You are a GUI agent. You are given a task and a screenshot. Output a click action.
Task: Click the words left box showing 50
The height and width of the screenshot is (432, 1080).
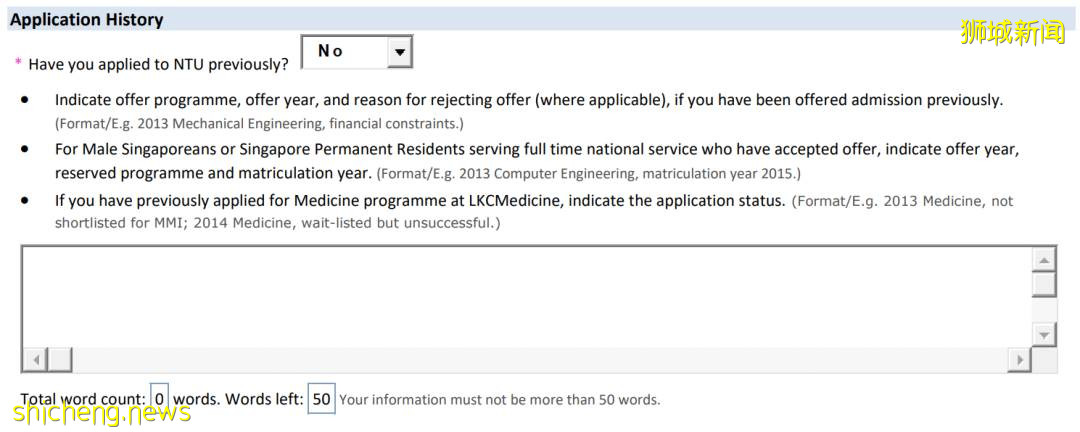tap(321, 399)
